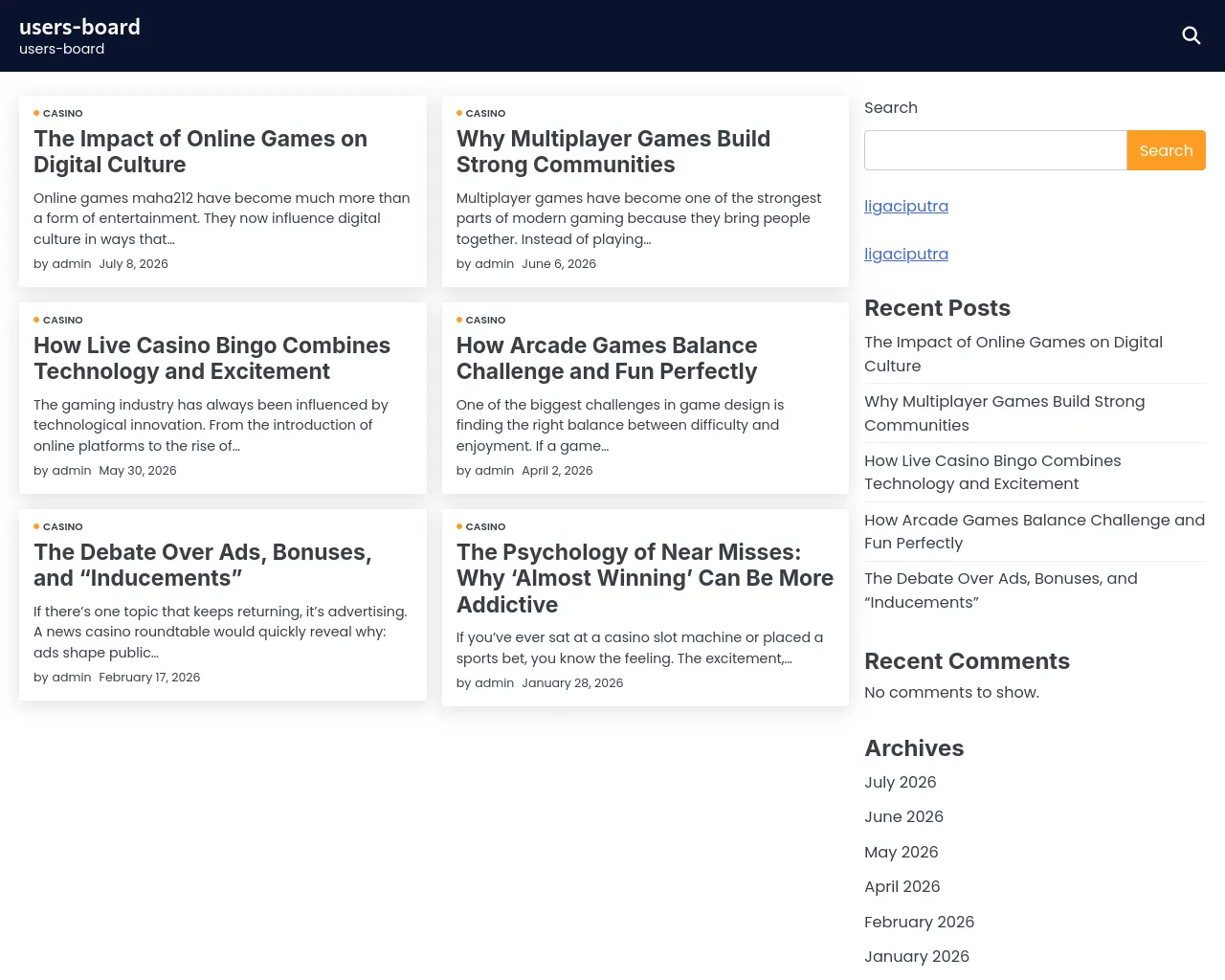Click the excerpt 'One of the biggest challenges'
Screen dimensions: 1225x980
tap(620, 425)
